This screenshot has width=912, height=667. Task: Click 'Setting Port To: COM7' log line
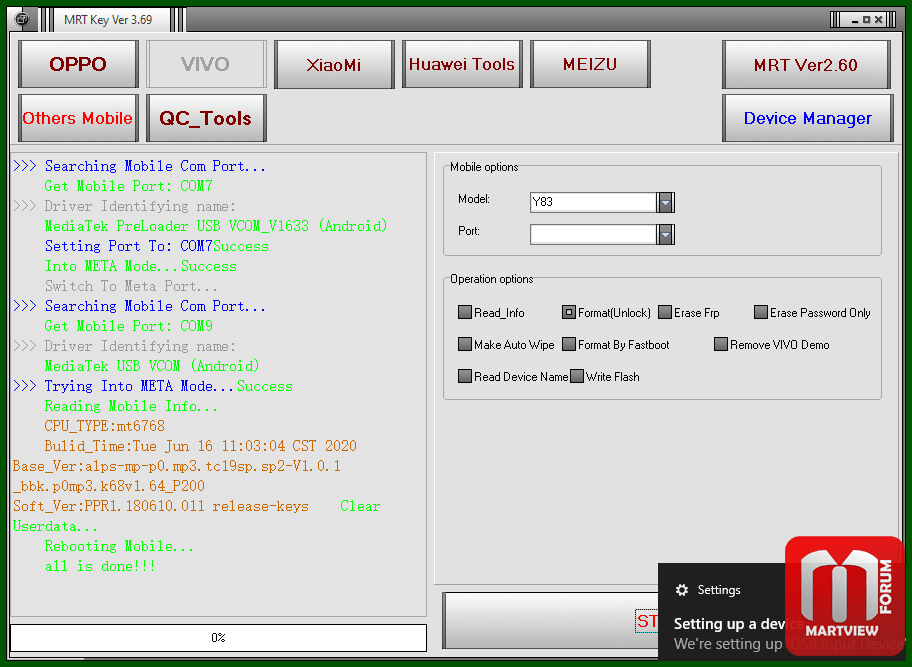tap(157, 247)
